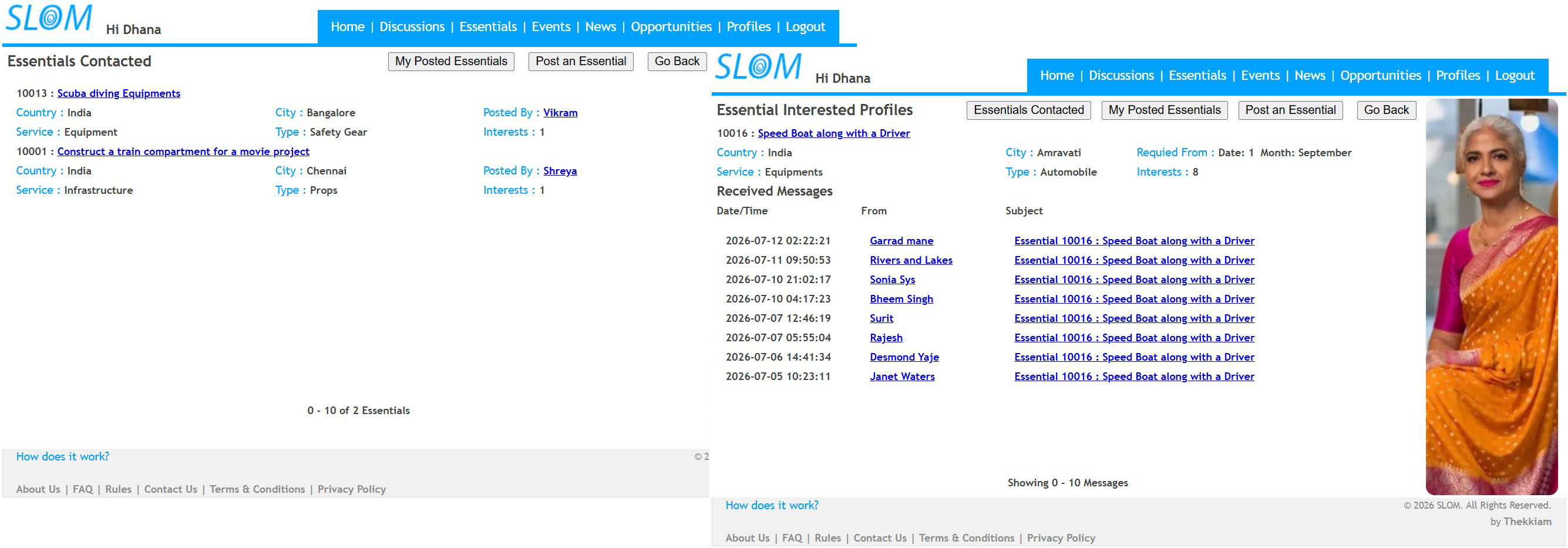Select Essentials in the Interested Profiles page navbar

[1197, 76]
